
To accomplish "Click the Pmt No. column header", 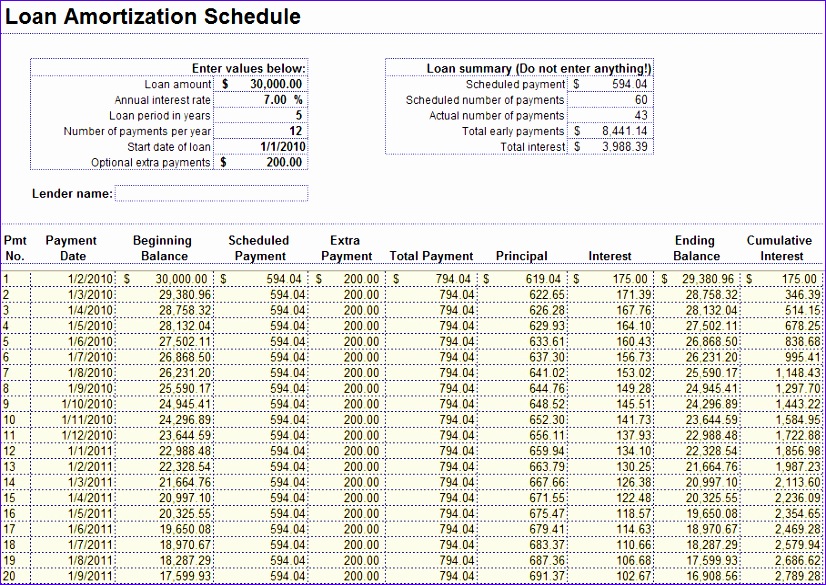I will [x=15, y=248].
